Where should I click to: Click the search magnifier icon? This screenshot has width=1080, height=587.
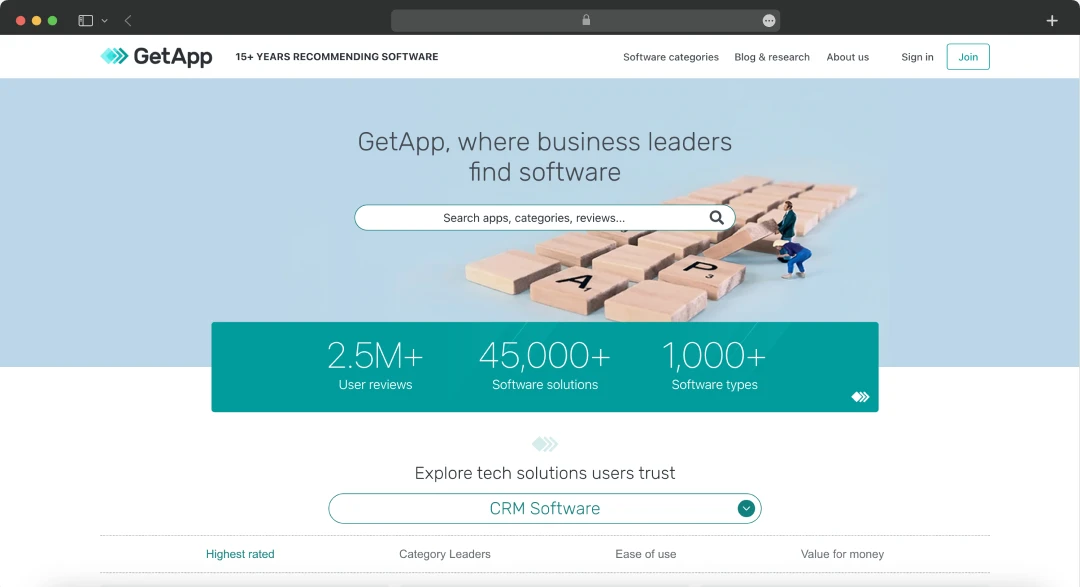(716, 218)
